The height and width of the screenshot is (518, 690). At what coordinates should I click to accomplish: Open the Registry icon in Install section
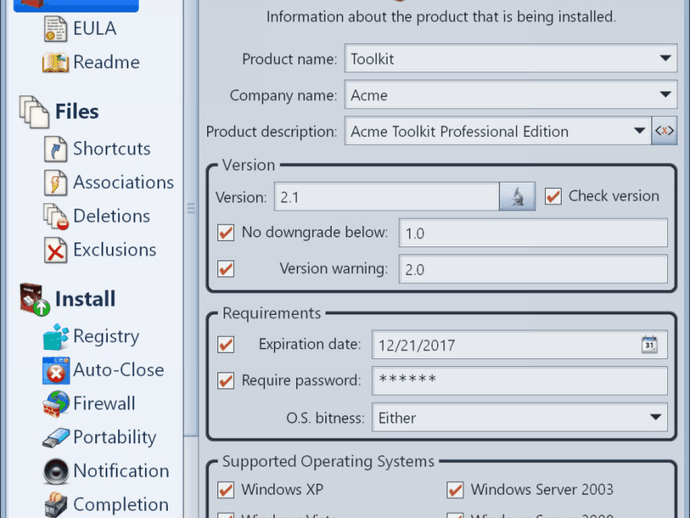pos(55,337)
